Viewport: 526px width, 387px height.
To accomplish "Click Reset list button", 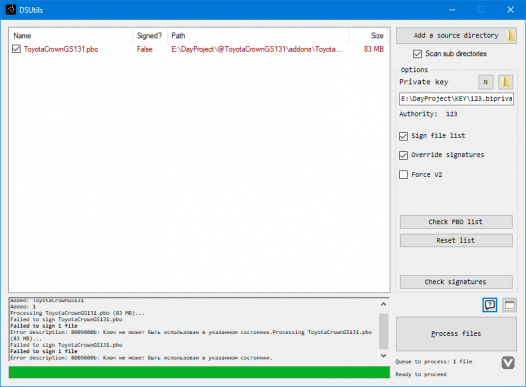I will click(x=456, y=240).
